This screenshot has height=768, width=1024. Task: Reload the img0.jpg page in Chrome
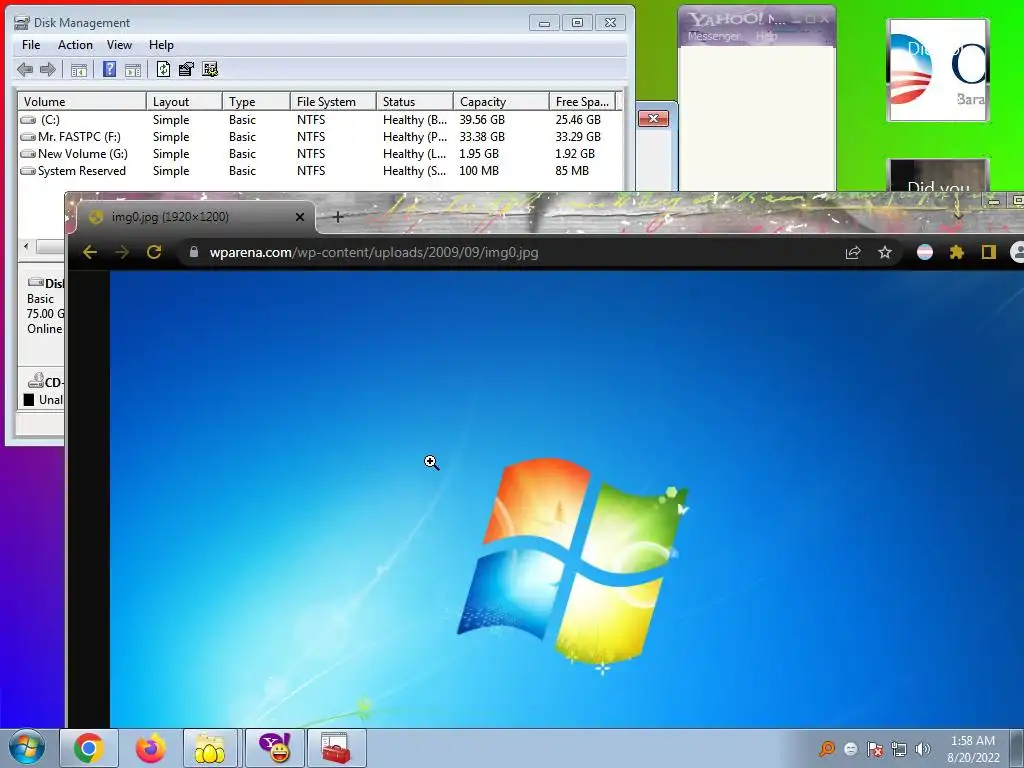[x=154, y=252]
